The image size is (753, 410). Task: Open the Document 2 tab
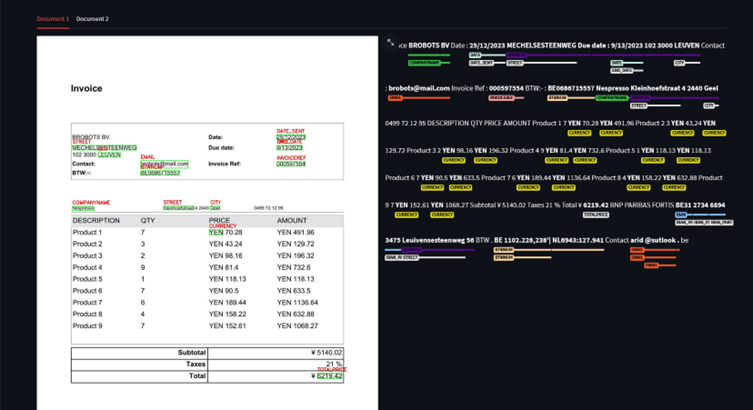click(x=93, y=19)
